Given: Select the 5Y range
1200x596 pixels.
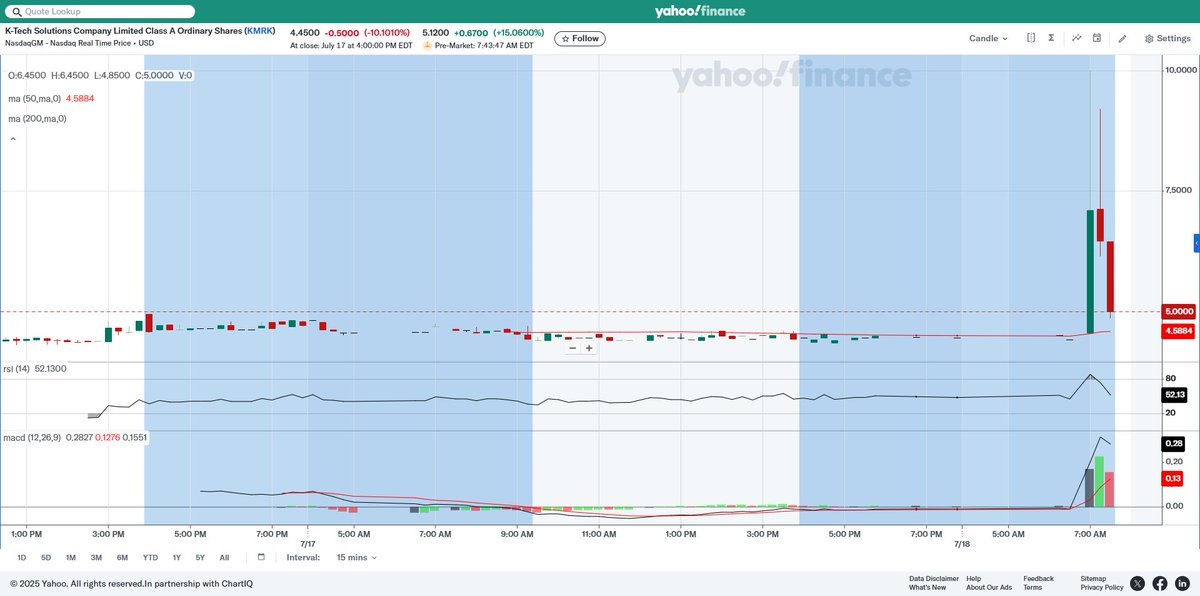Looking at the screenshot, I should 200,557.
